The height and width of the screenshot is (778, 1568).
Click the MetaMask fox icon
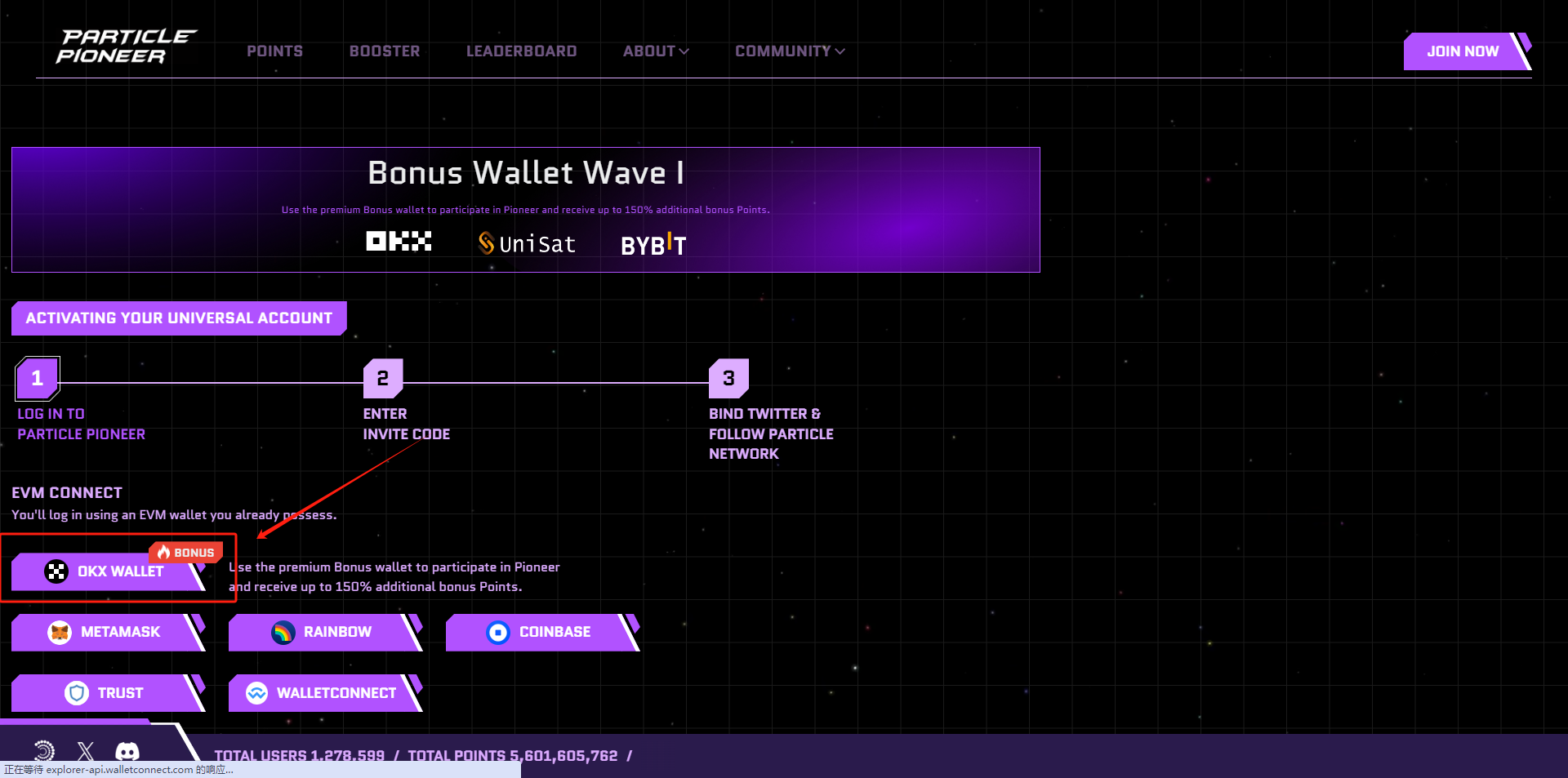(x=60, y=633)
